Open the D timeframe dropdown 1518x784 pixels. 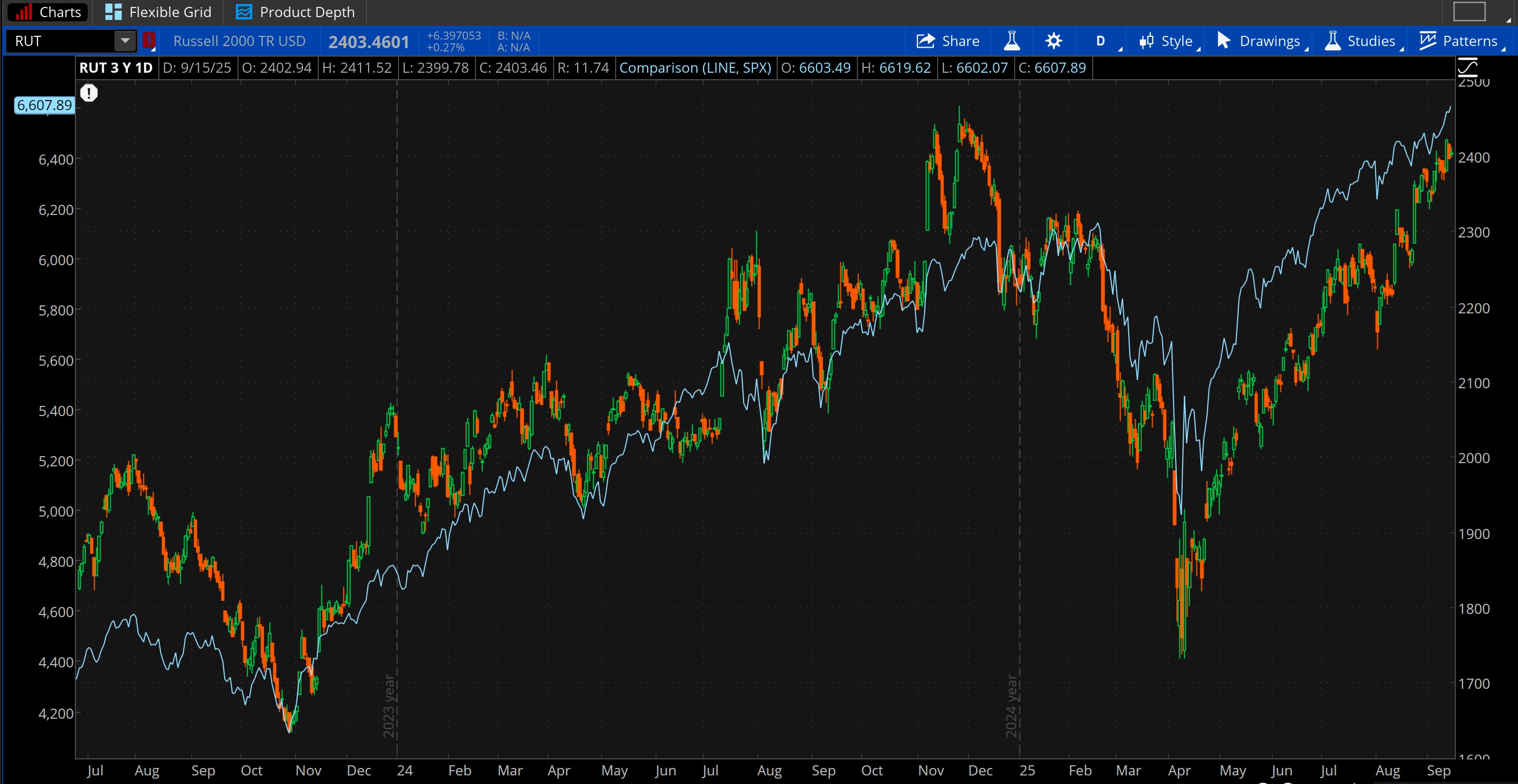1101,41
